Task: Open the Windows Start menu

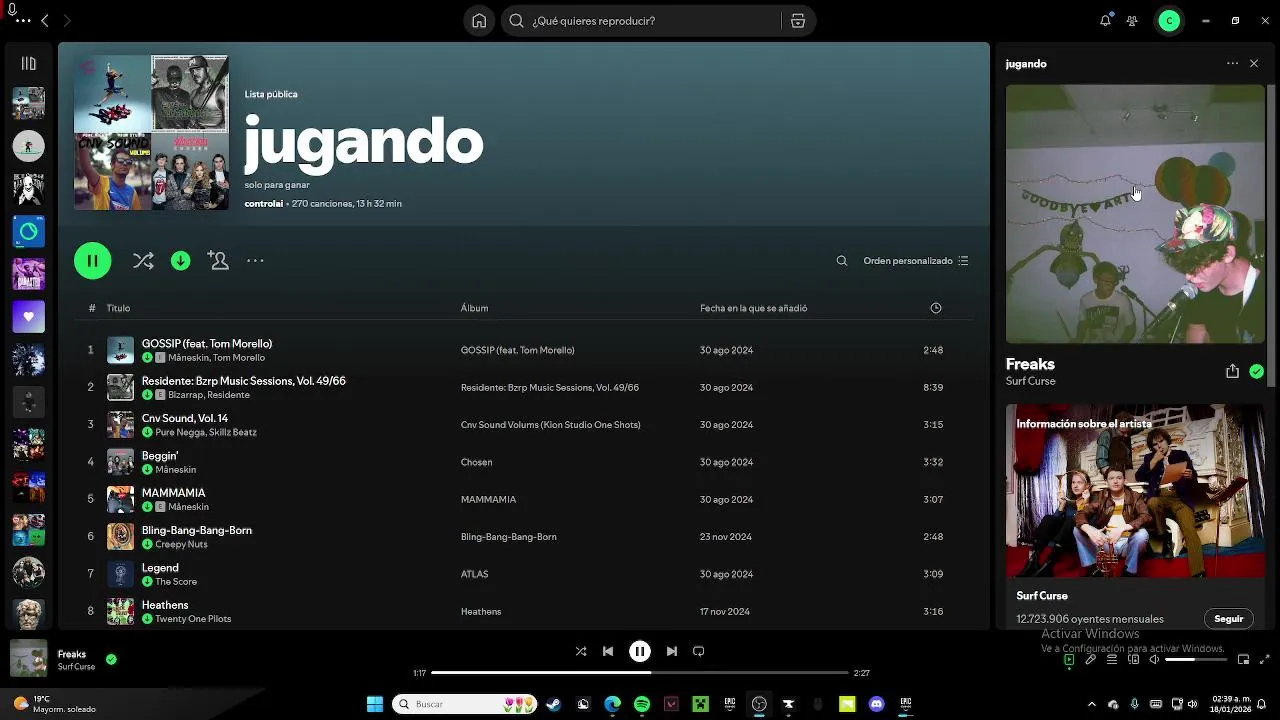Action: (375, 704)
